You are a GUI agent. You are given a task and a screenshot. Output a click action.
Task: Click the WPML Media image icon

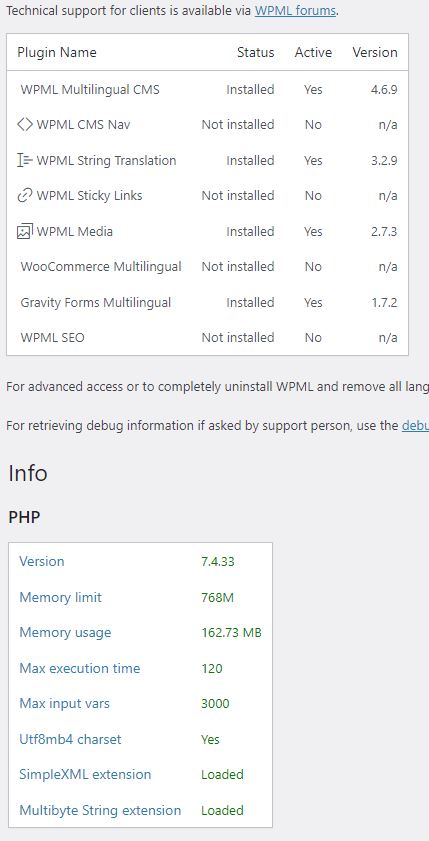click(25, 231)
